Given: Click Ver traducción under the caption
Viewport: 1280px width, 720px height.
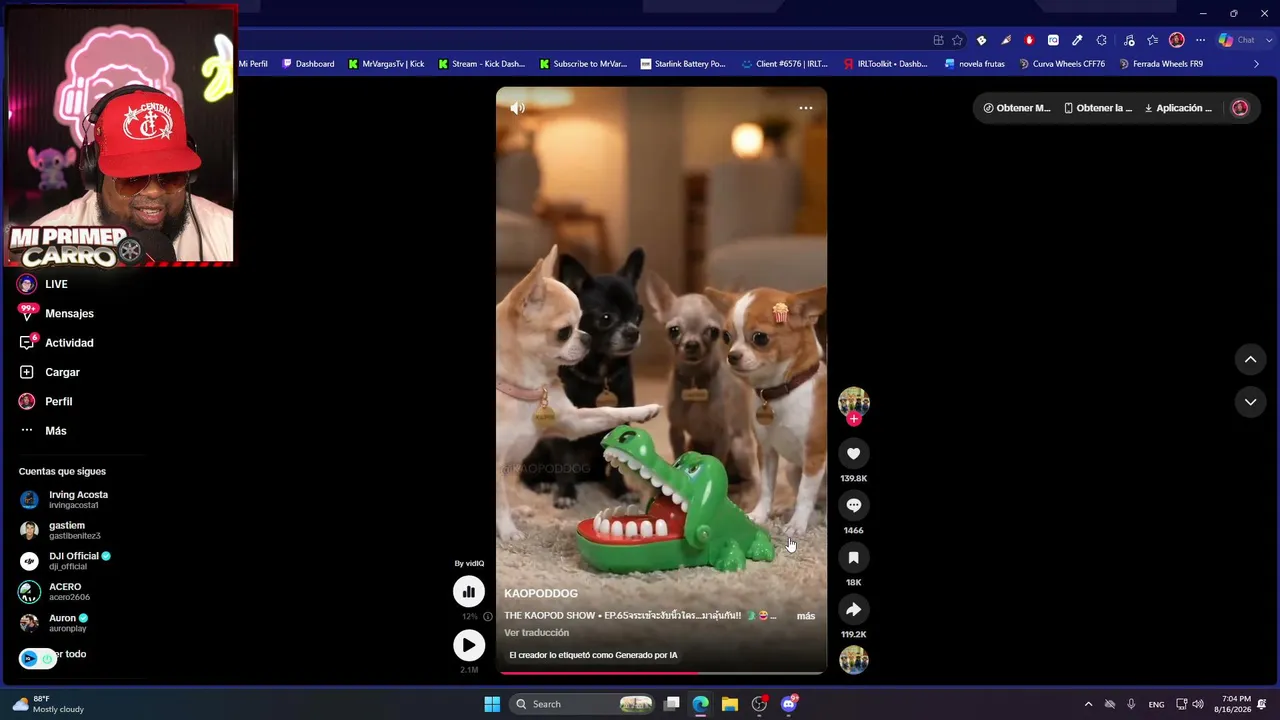Looking at the screenshot, I should pos(536,633).
